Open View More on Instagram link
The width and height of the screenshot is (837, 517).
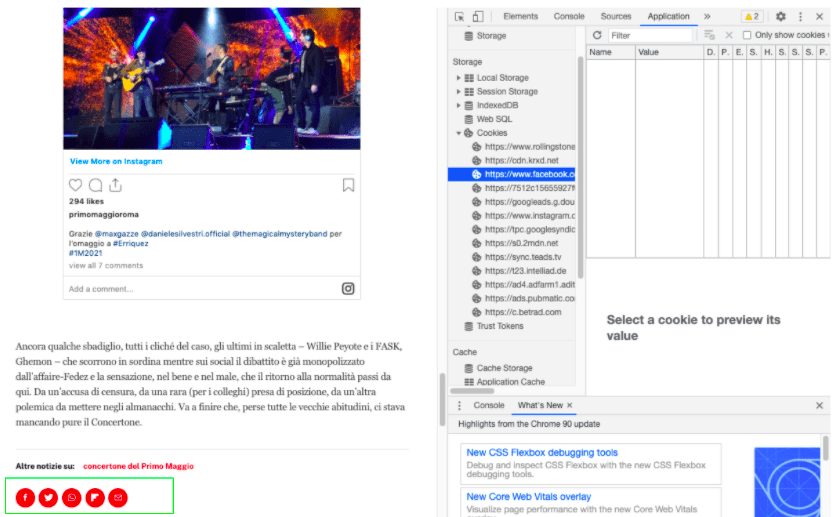116,161
